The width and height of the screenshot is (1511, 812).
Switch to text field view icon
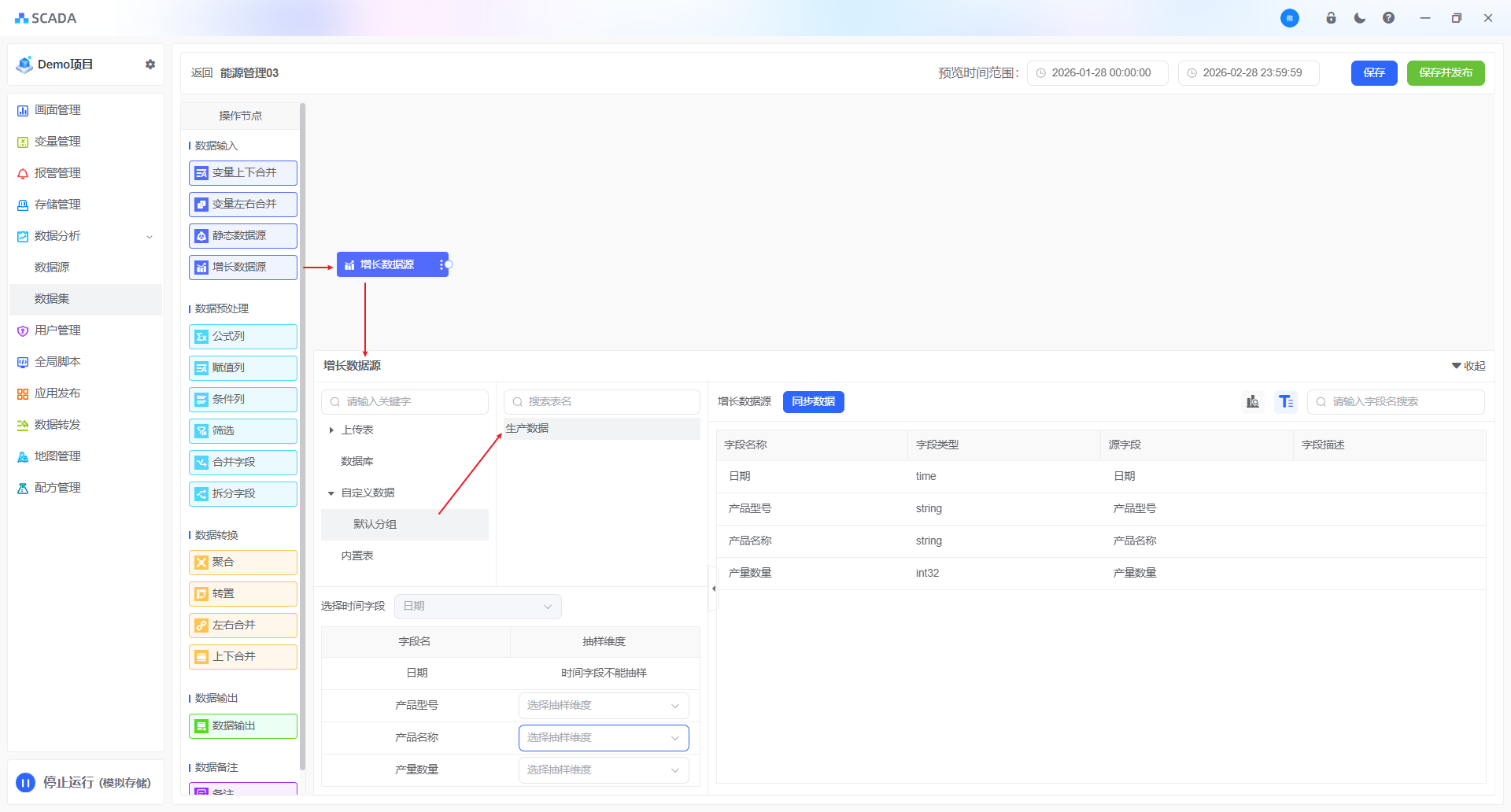pyautogui.click(x=1286, y=402)
